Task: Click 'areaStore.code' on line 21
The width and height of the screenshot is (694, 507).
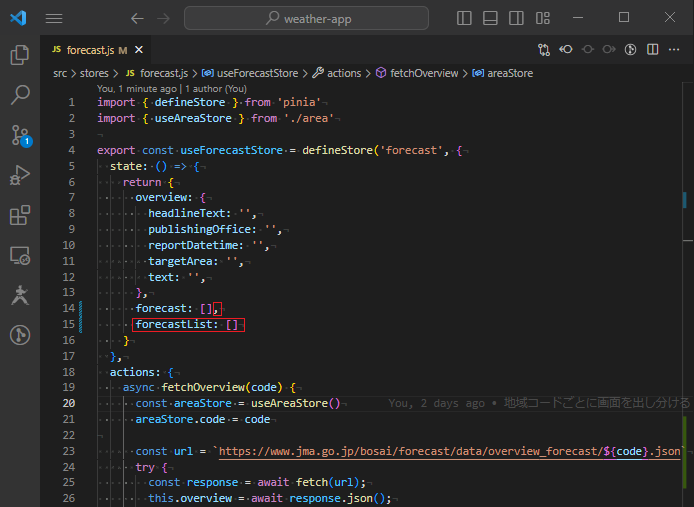Action: point(180,419)
